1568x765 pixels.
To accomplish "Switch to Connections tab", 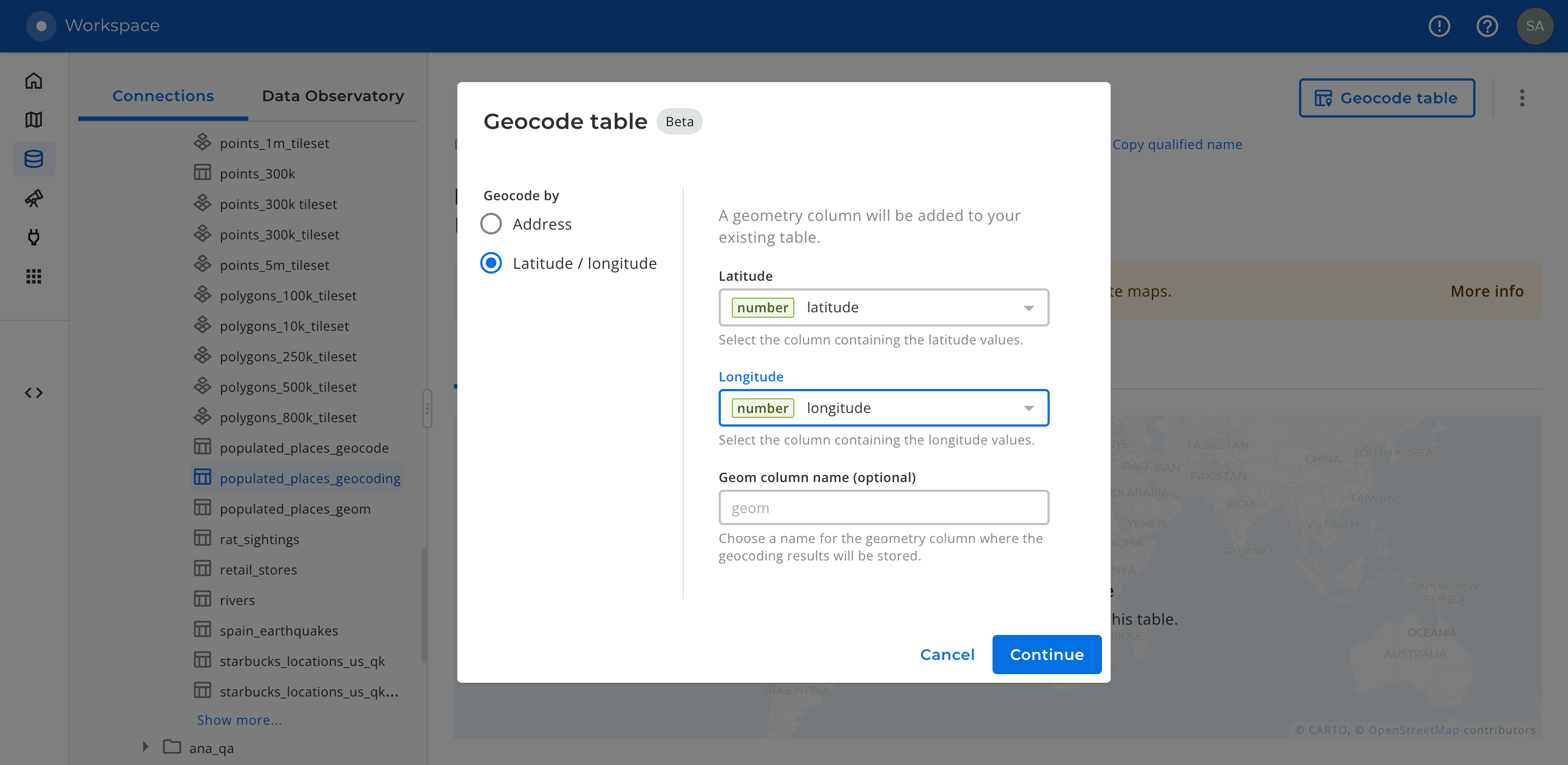I will pos(163,96).
